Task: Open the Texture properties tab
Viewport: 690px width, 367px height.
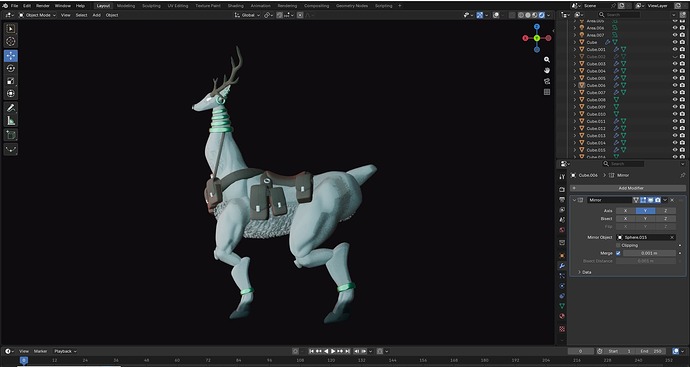Action: click(x=562, y=329)
